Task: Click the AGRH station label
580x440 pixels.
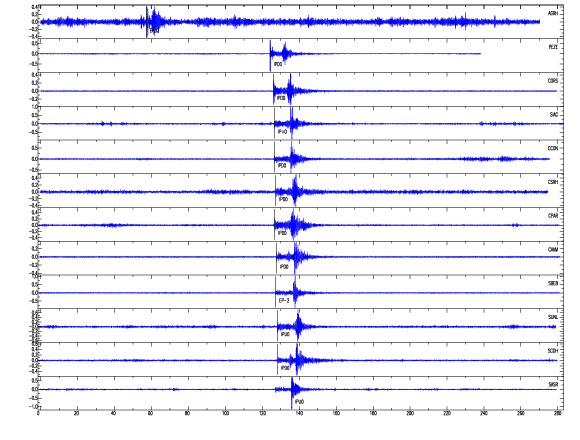Action: click(x=553, y=14)
